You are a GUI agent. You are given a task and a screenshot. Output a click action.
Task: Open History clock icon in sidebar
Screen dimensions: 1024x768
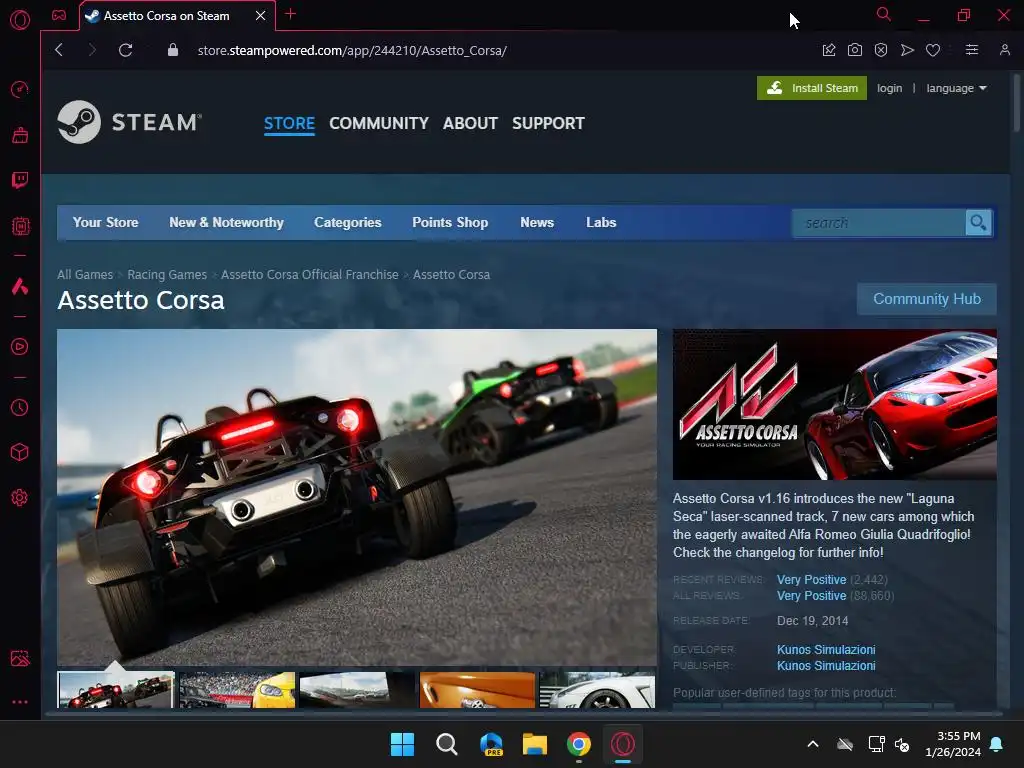coord(20,408)
